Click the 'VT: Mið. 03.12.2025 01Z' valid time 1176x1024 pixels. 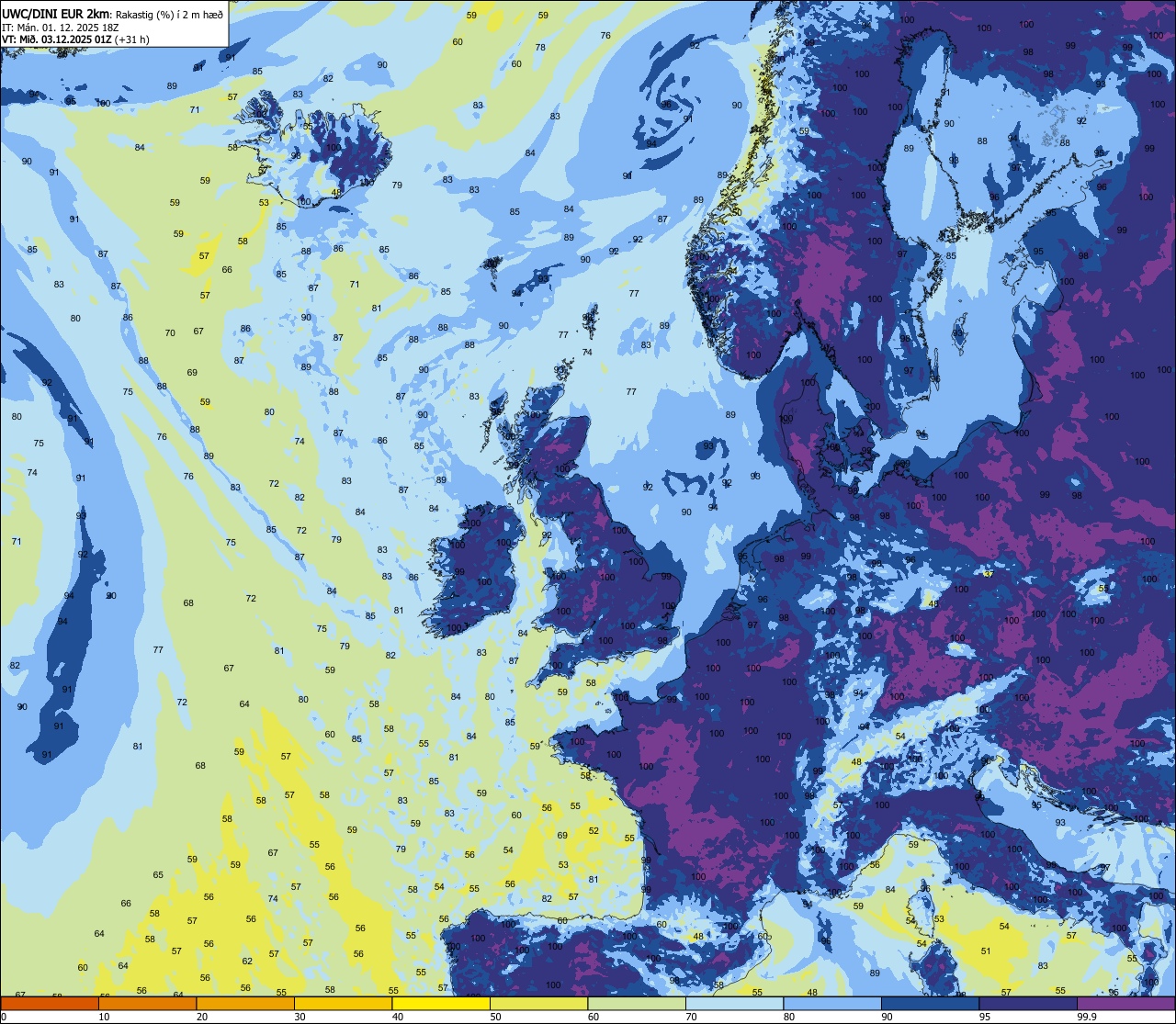click(57, 39)
